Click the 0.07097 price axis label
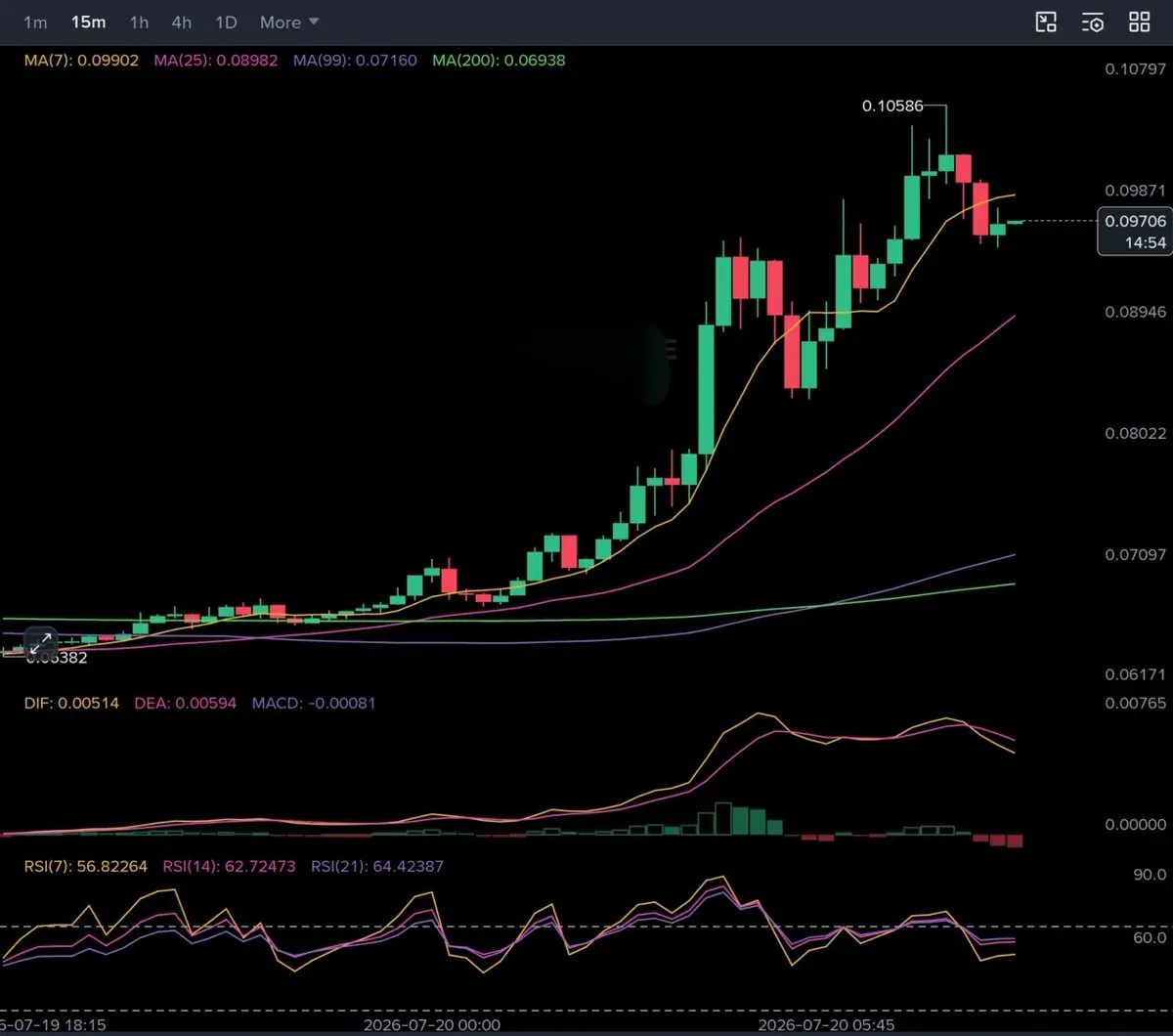Screen dimensions: 1173x1036 coord(1135,555)
